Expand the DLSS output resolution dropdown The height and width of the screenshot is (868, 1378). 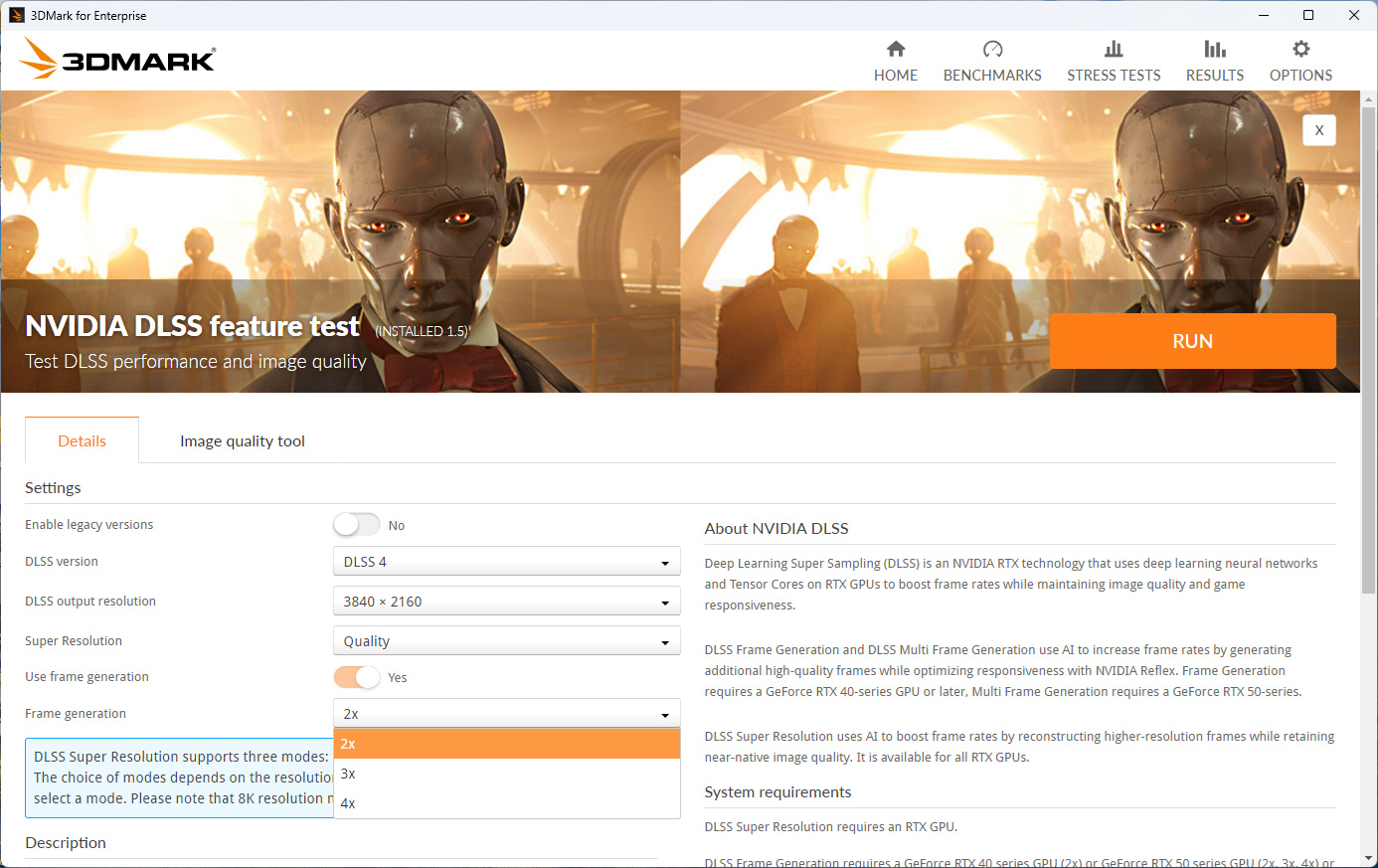506,602
